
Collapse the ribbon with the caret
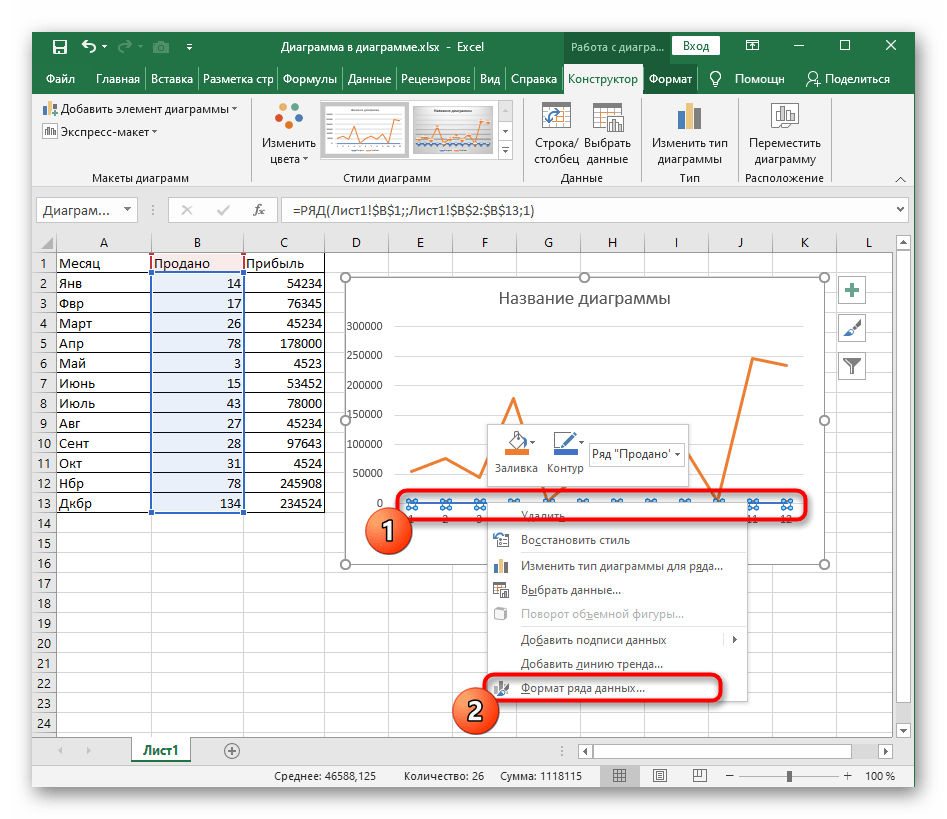pos(900,179)
